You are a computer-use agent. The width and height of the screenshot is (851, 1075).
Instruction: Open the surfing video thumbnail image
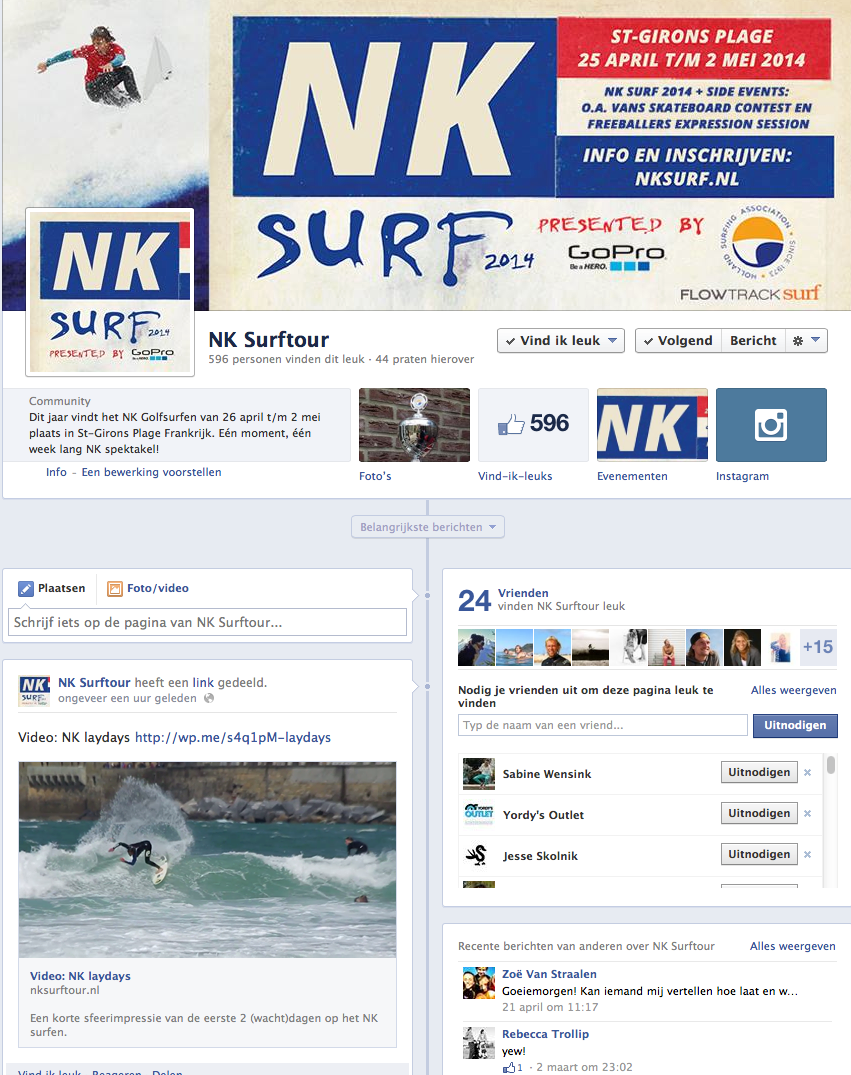tap(207, 859)
